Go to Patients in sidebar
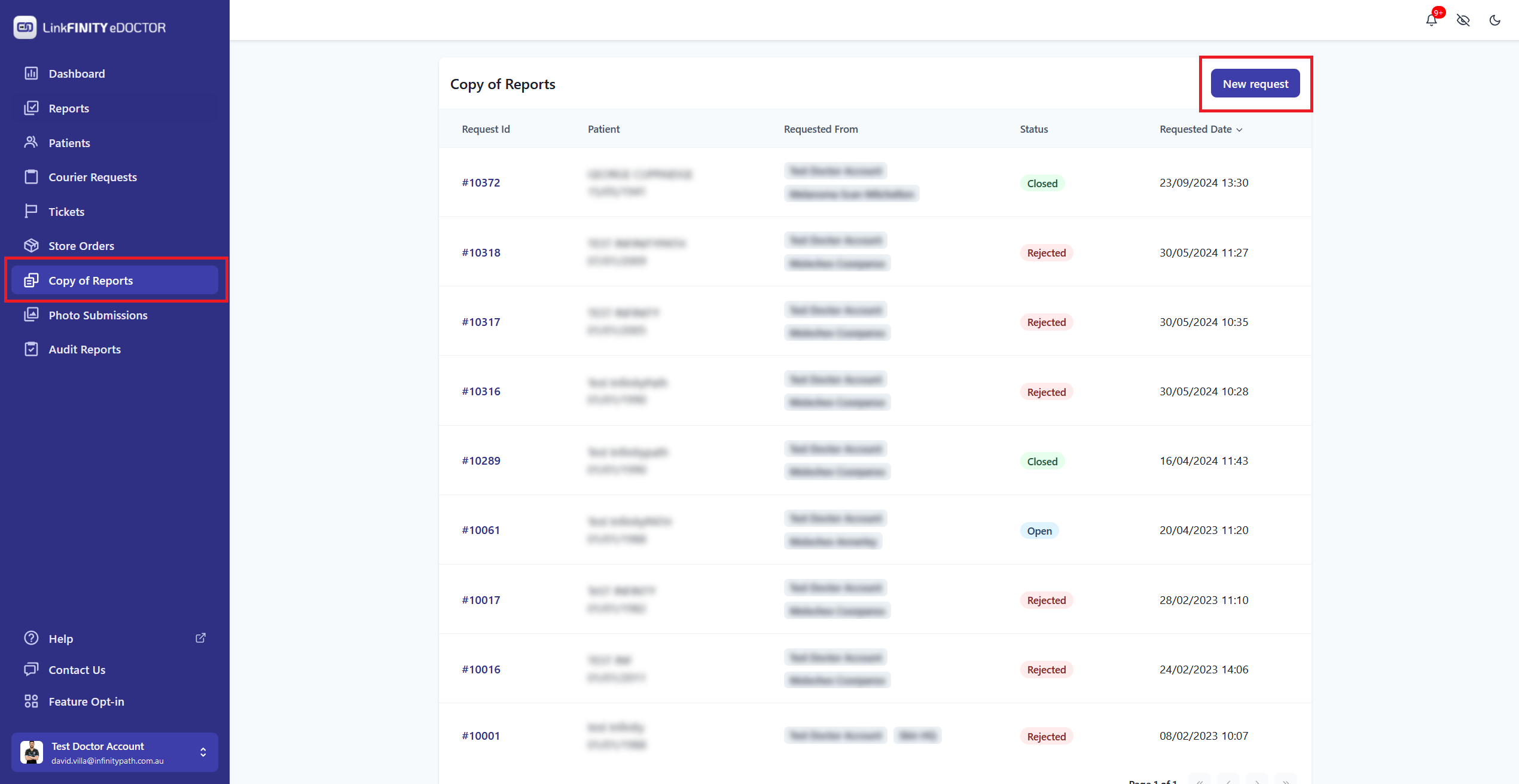This screenshot has height=784, width=1519. tap(69, 143)
